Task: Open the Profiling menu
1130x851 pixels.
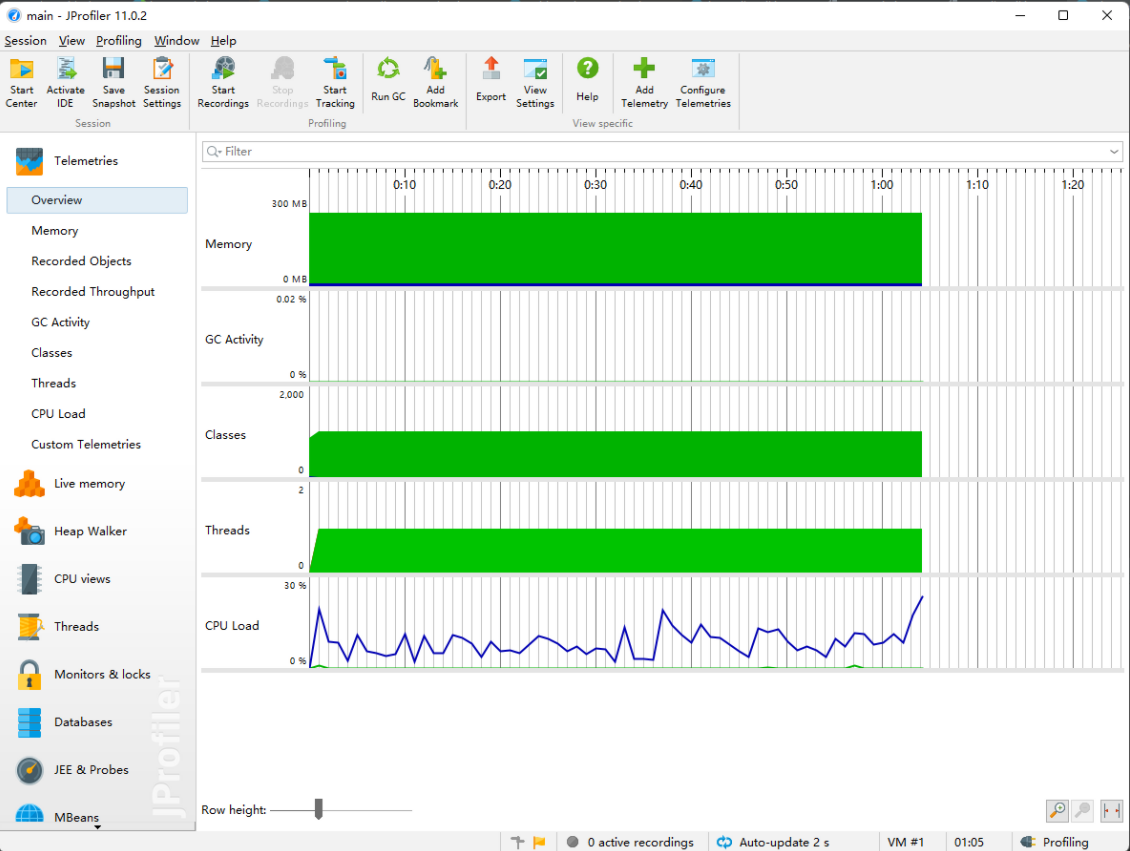Action: 119,41
